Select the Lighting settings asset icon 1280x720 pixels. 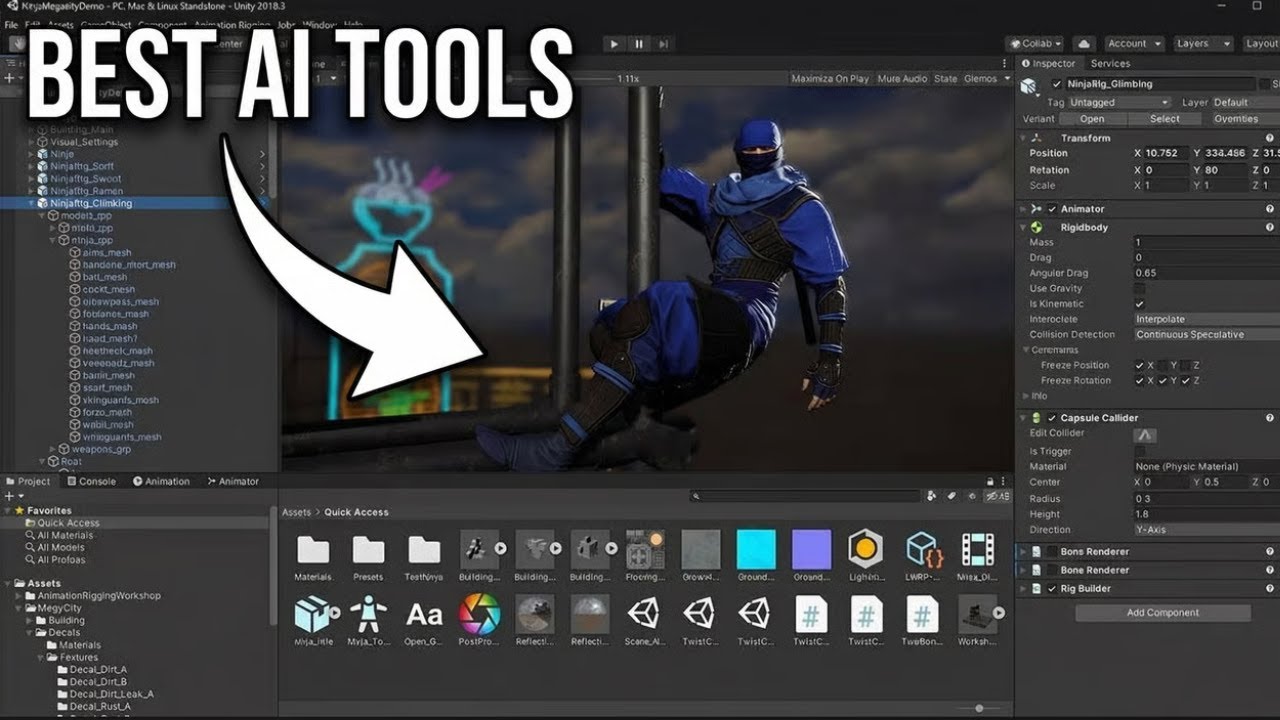865,550
